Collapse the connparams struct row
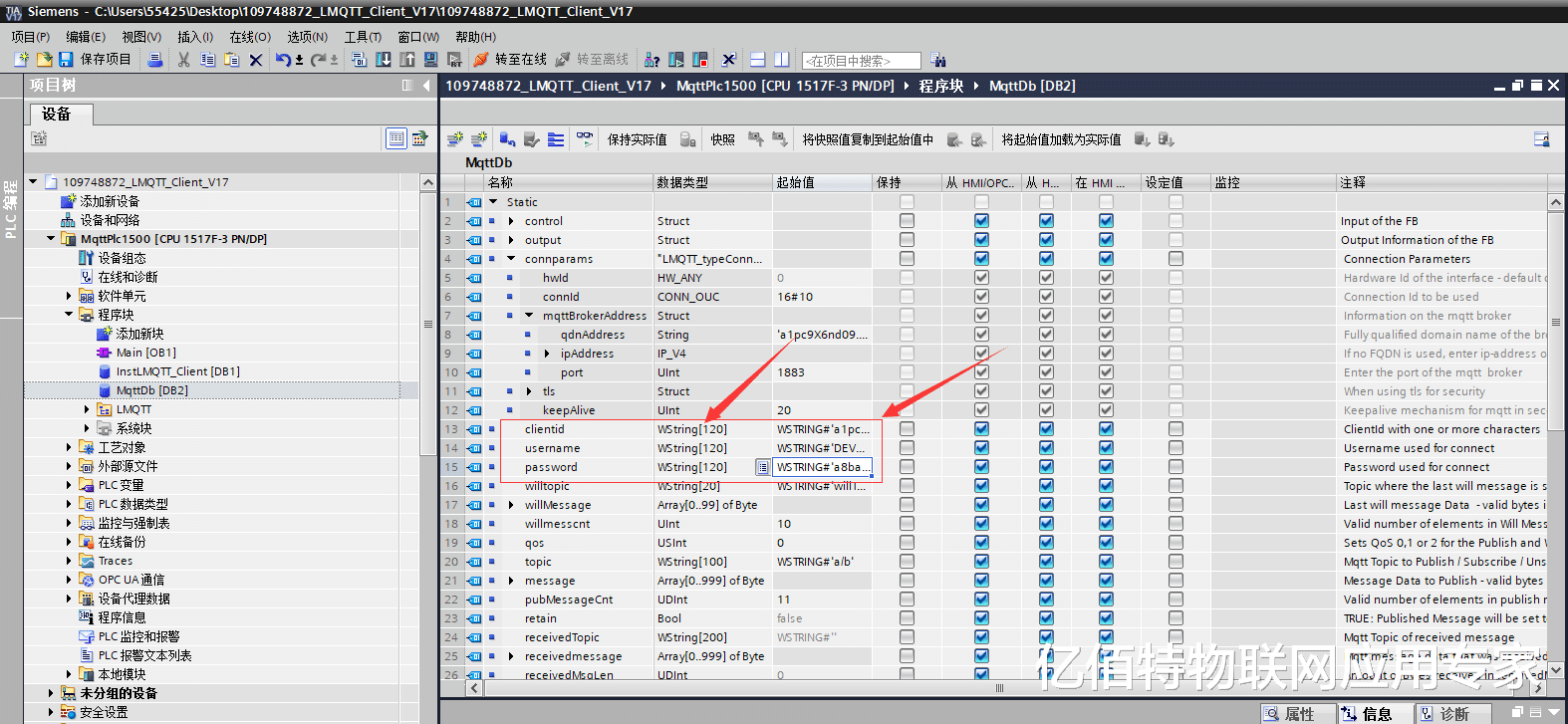The image size is (1568, 724). pyautogui.click(x=511, y=259)
